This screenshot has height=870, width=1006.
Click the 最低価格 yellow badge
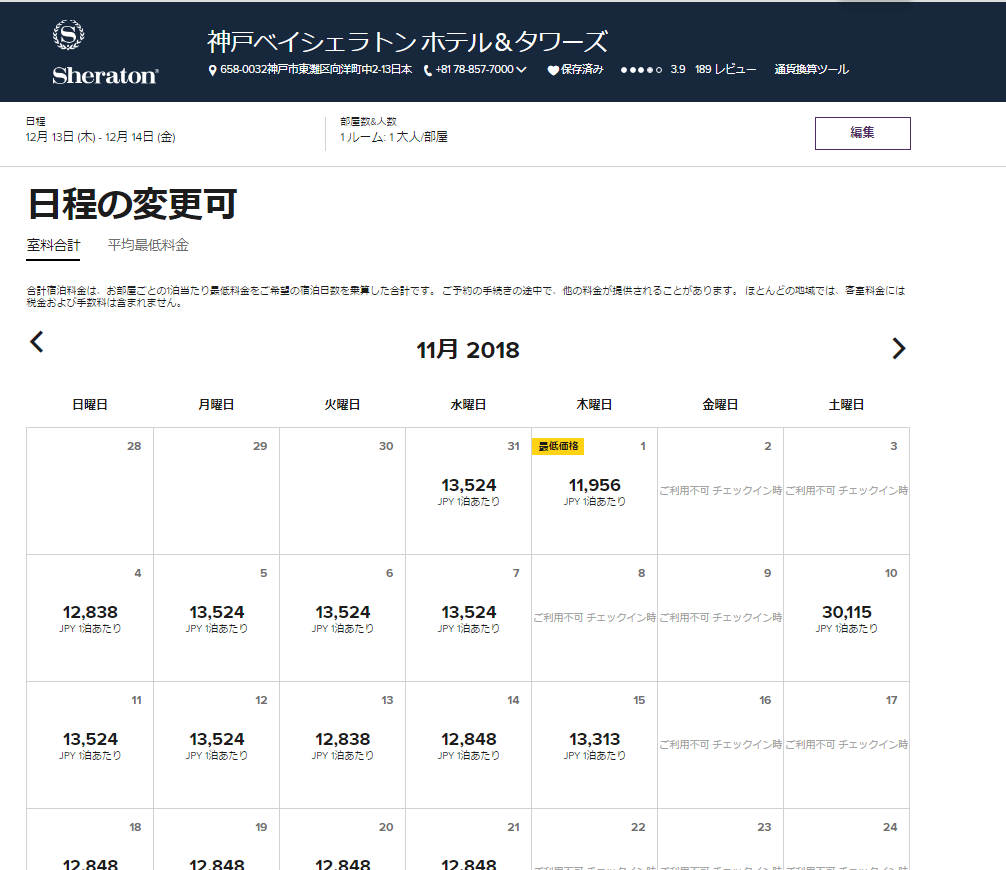point(558,446)
